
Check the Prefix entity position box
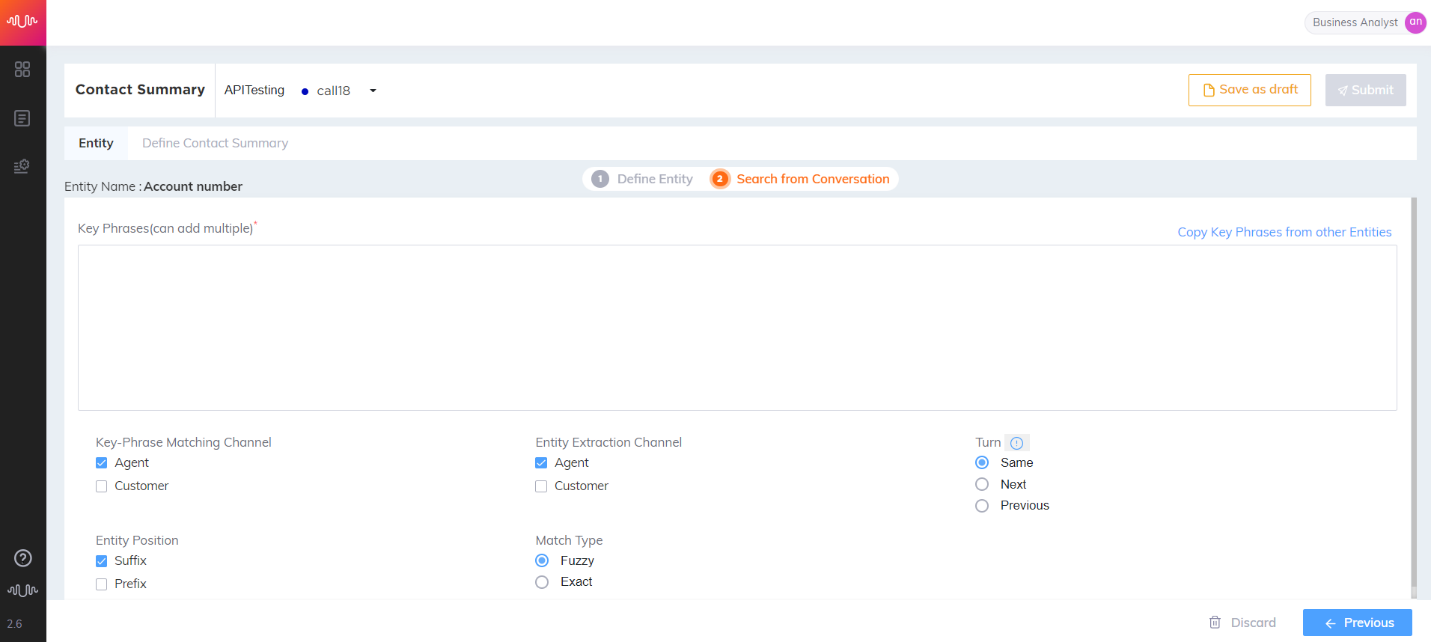(x=101, y=584)
